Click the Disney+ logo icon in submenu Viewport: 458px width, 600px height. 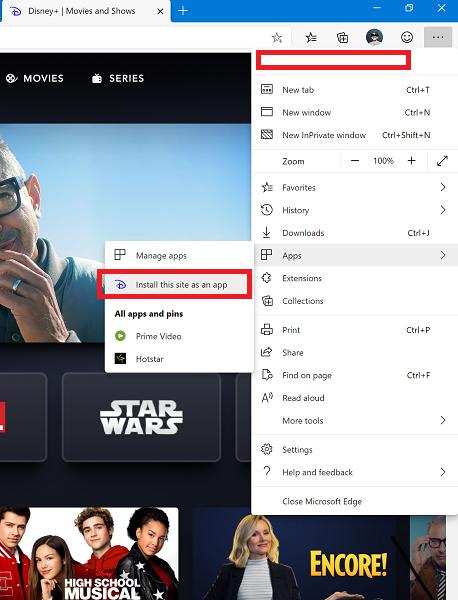point(121,284)
